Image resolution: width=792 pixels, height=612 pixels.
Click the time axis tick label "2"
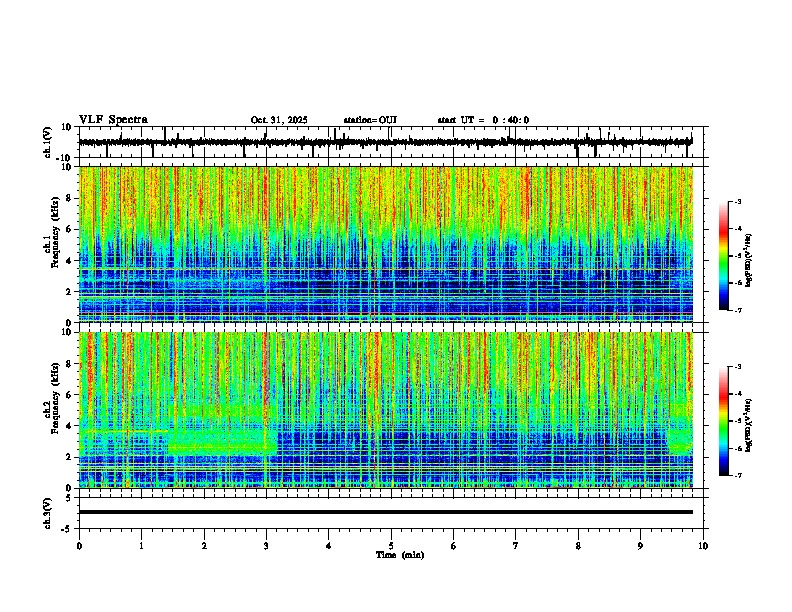tap(204, 546)
